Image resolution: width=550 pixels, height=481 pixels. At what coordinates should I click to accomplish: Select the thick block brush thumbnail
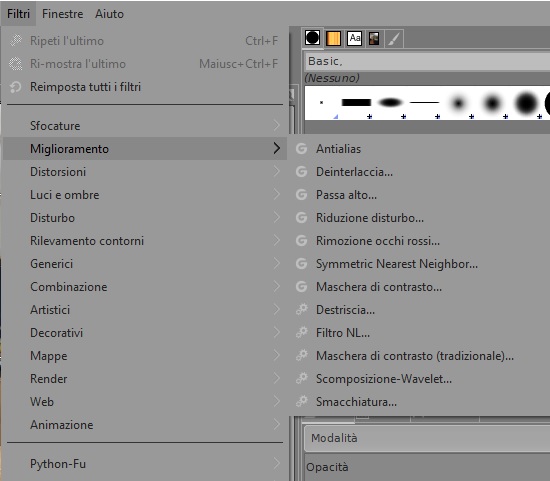click(356, 103)
